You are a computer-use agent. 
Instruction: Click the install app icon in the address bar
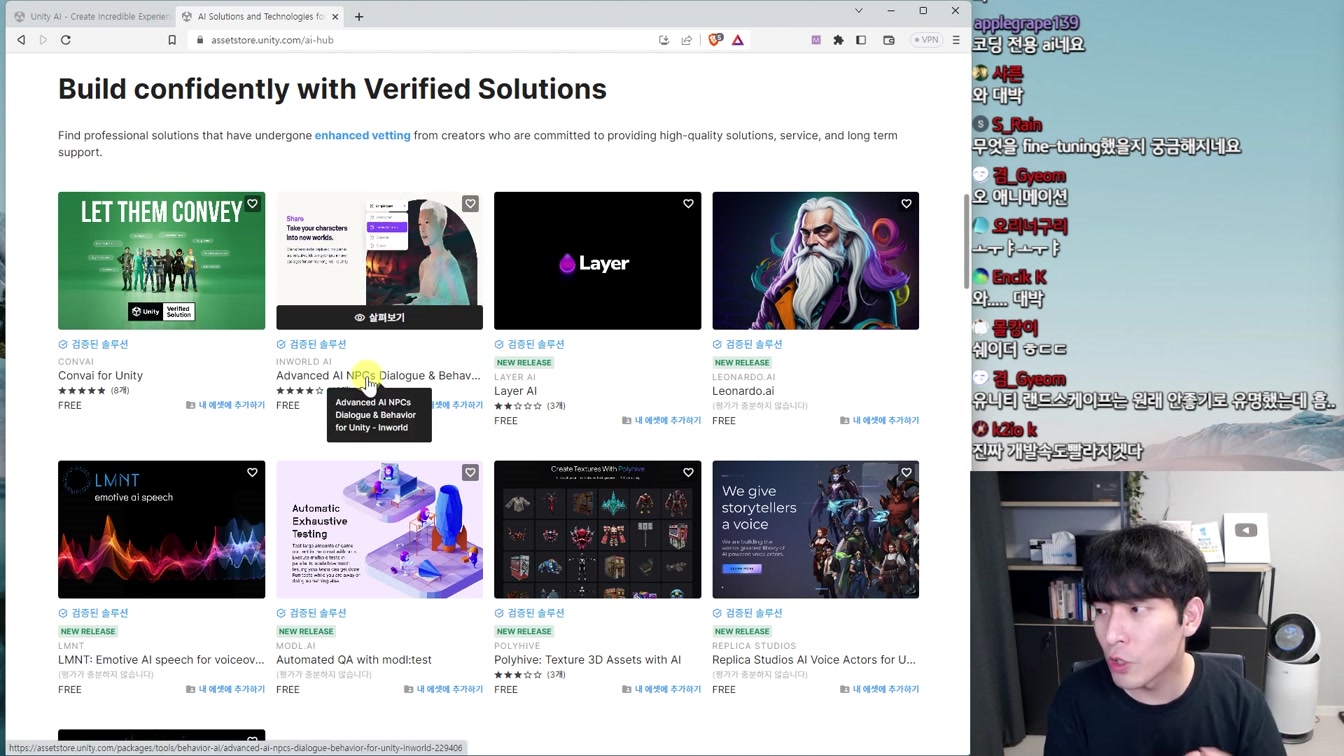coord(664,40)
